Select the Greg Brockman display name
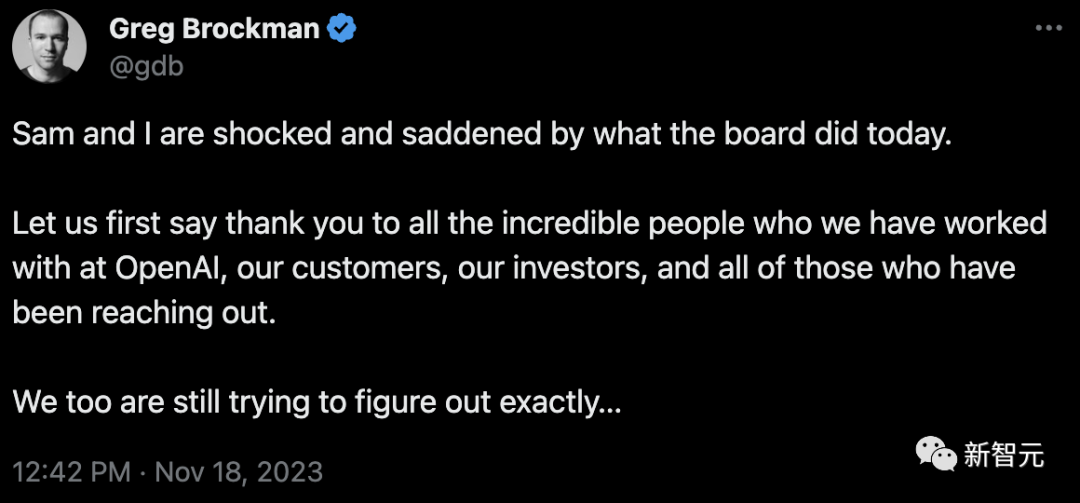Viewport: 1080px width, 503px height. (214, 29)
